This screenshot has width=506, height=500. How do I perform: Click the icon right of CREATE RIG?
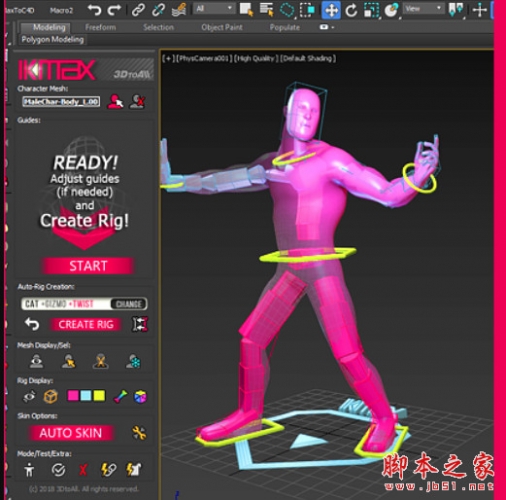pos(140,324)
